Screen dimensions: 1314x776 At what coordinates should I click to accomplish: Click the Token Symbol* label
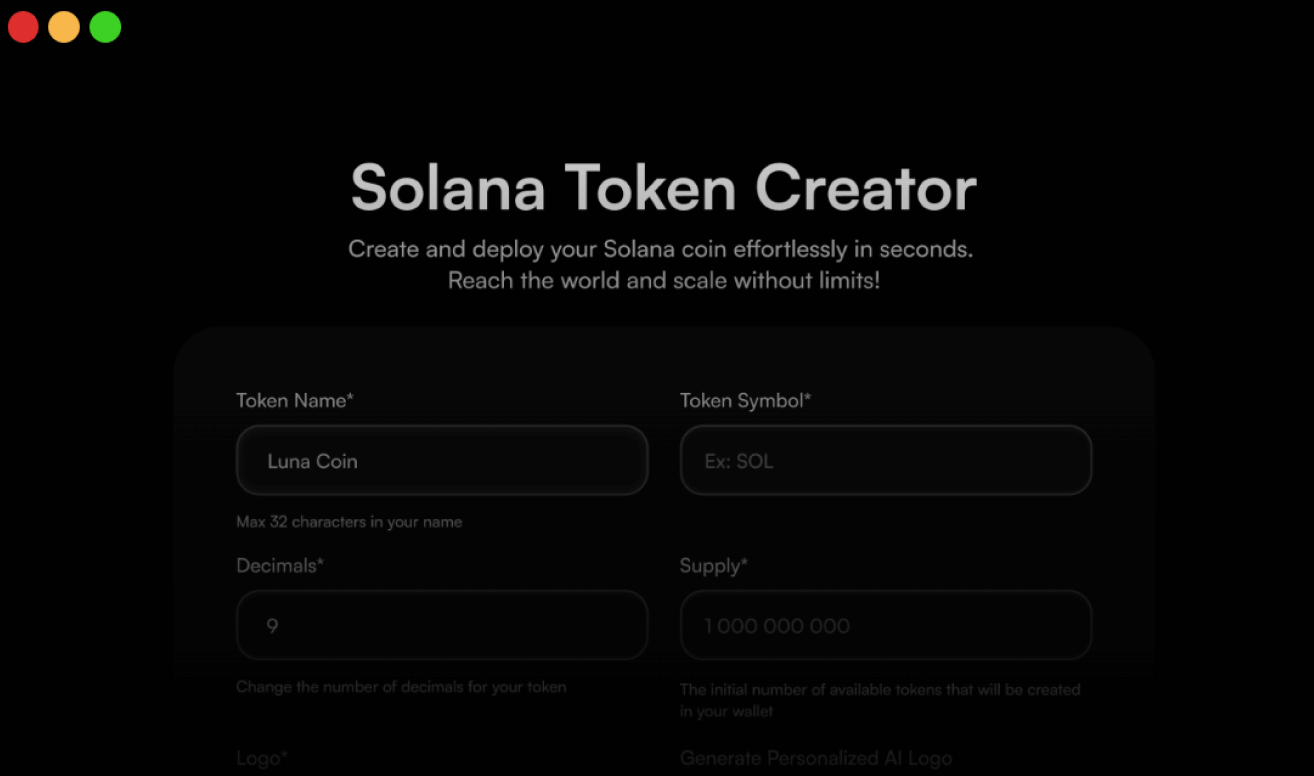pyautogui.click(x=745, y=401)
